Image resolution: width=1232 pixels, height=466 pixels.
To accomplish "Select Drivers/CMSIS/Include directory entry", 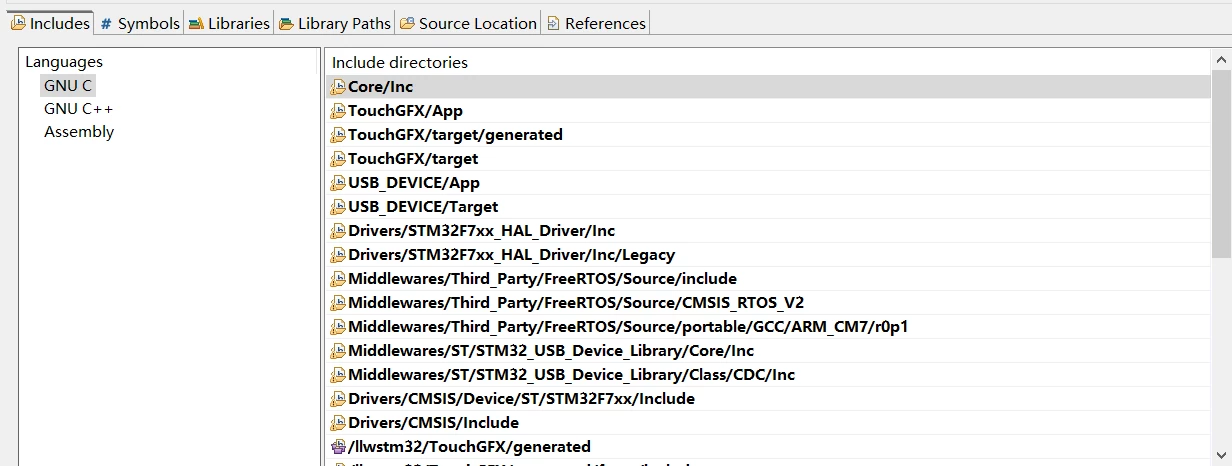I will click(x=767, y=423).
